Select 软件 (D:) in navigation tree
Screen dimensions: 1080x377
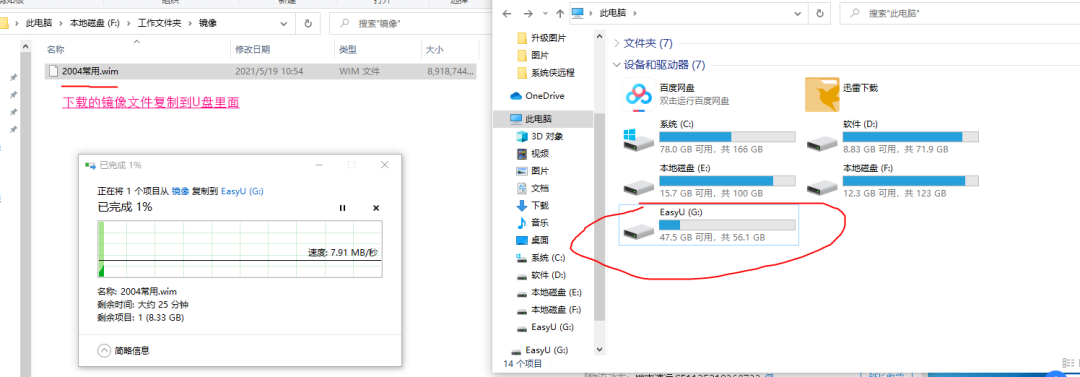click(x=541, y=275)
